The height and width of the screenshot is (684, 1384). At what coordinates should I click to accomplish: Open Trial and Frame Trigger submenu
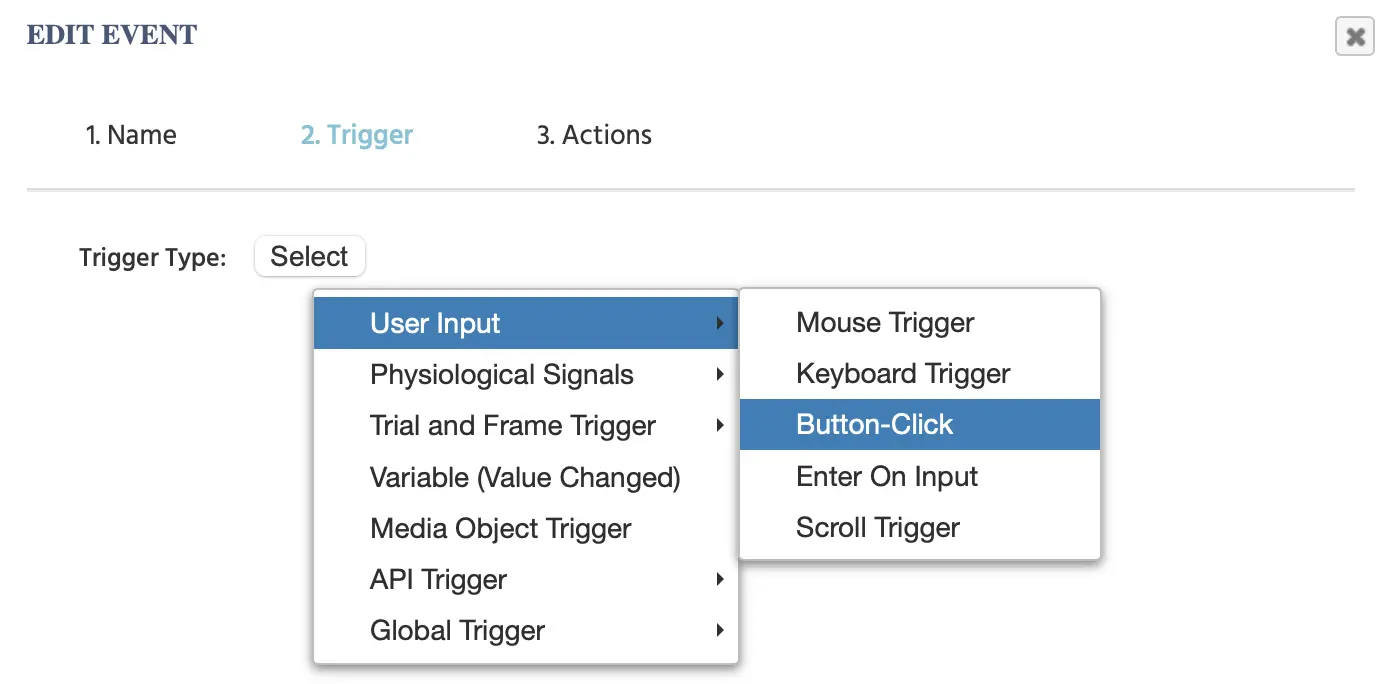coord(512,426)
